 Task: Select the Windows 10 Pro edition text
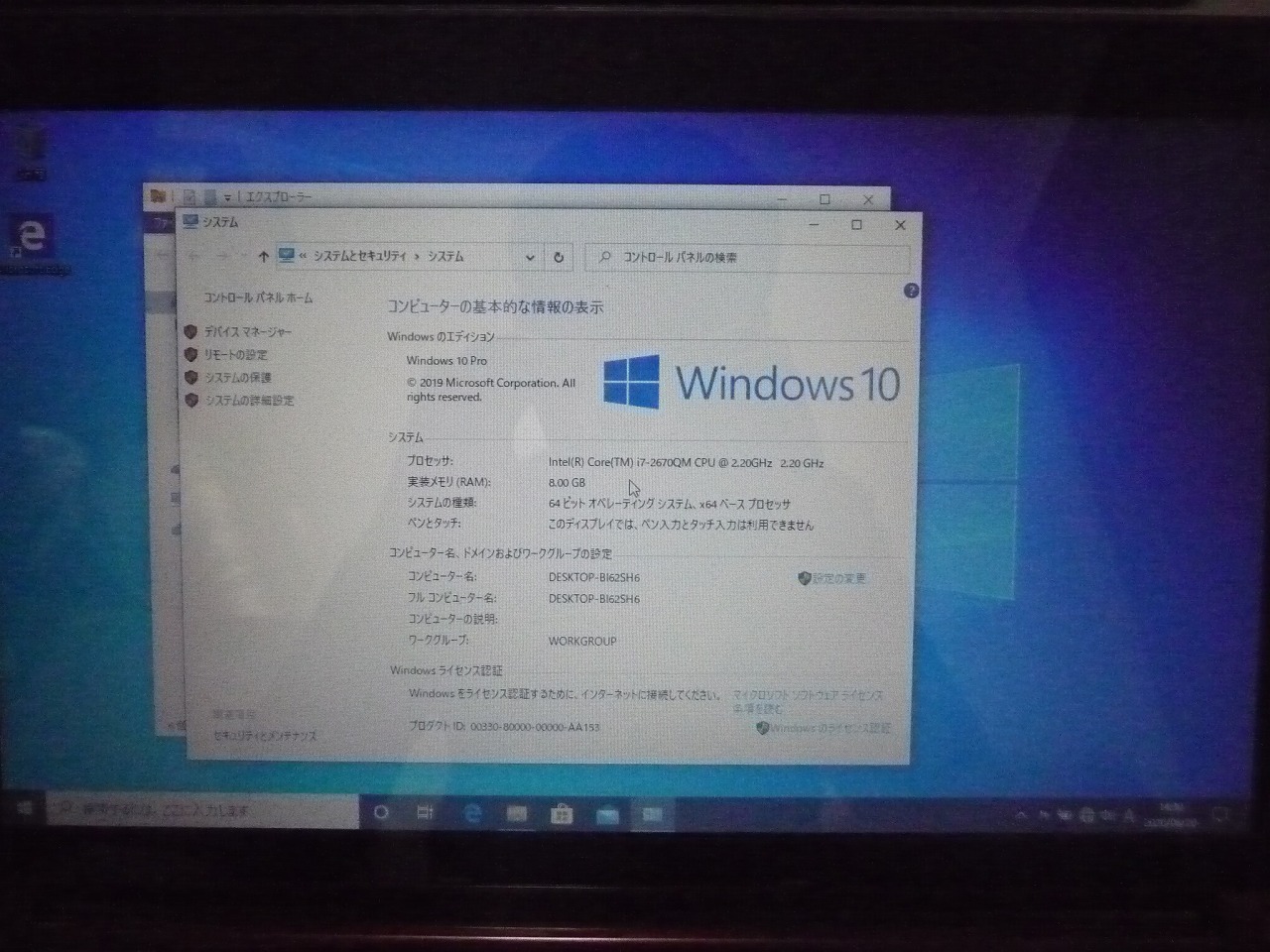tap(446, 361)
